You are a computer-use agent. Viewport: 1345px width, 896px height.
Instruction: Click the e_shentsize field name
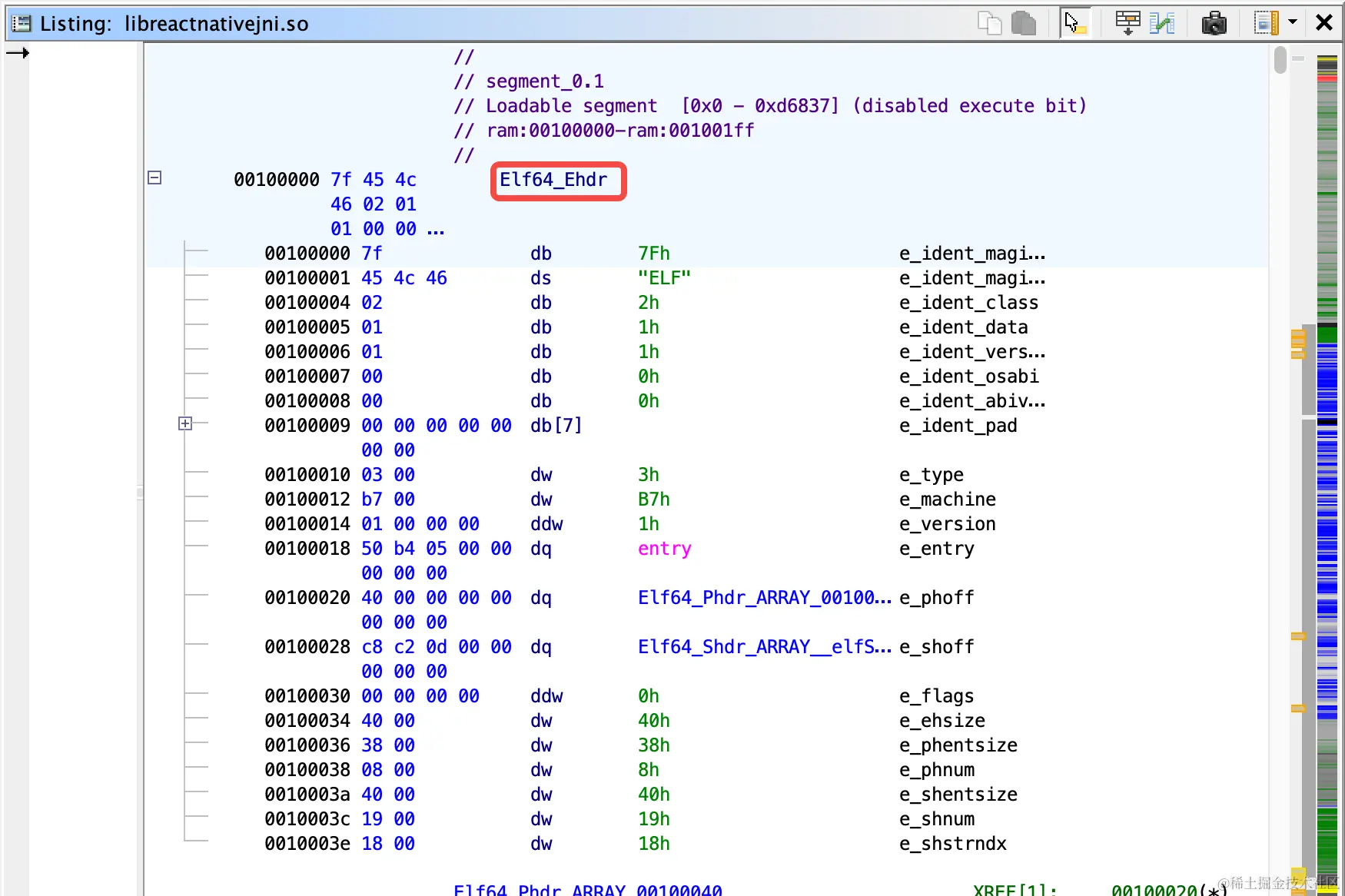(x=958, y=795)
